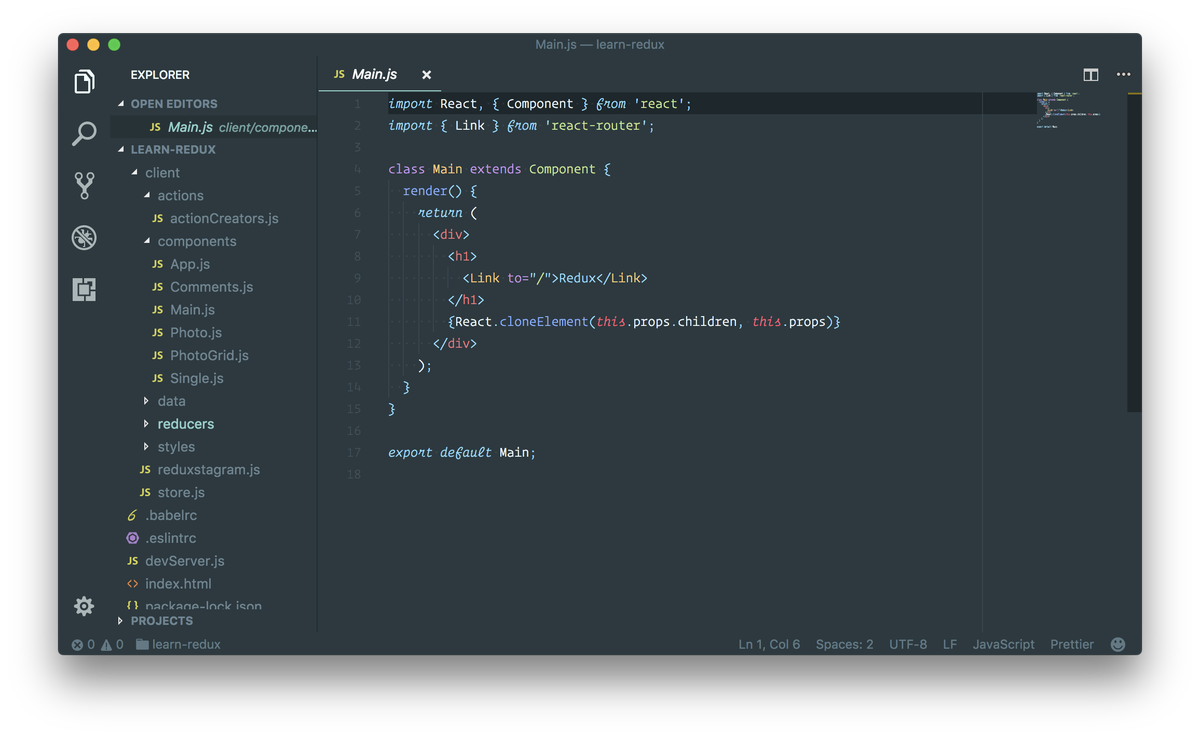Open the Search view icon
The height and width of the screenshot is (738, 1200).
click(x=84, y=133)
